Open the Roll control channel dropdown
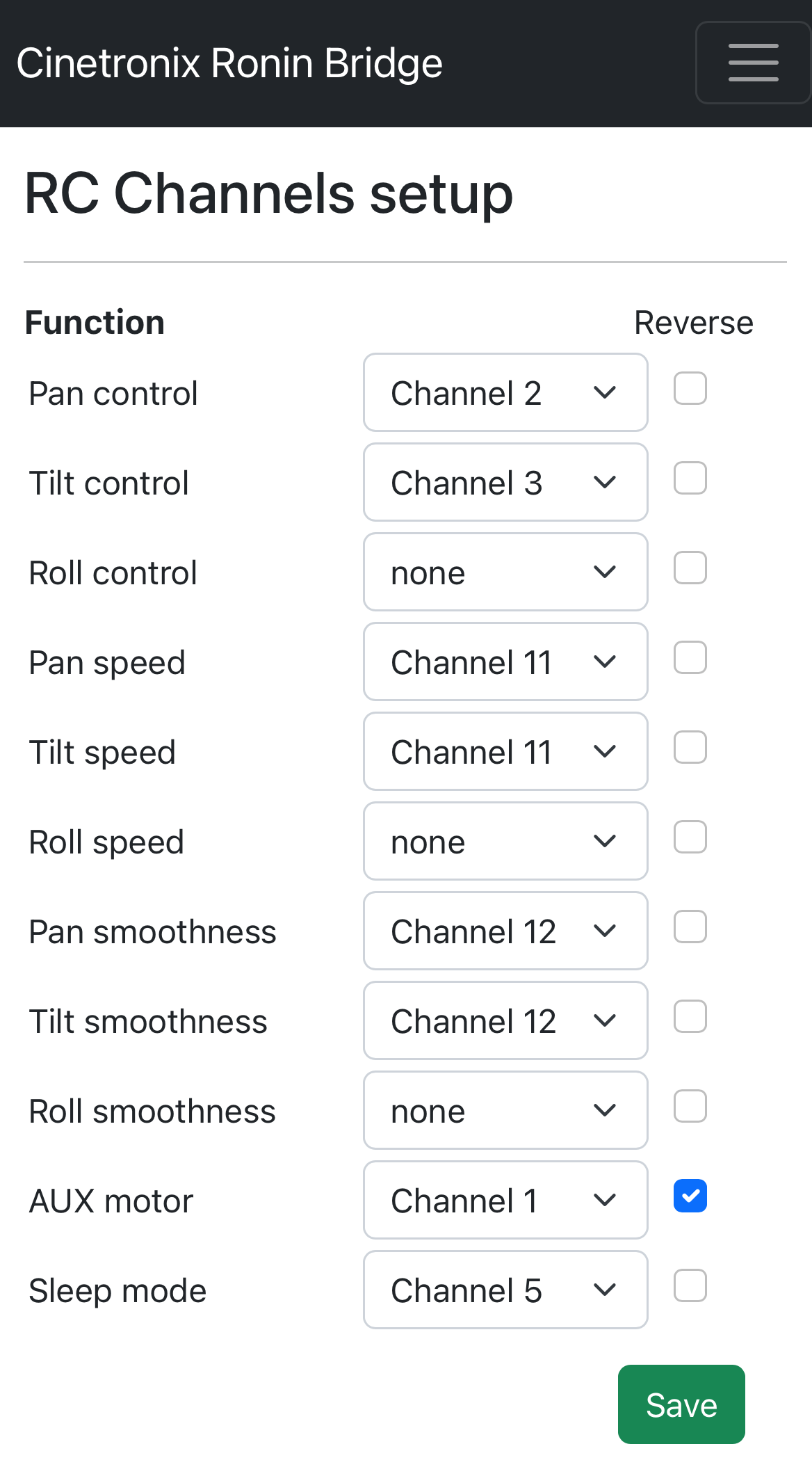Screen dimensions: 812x1467 tap(505, 572)
